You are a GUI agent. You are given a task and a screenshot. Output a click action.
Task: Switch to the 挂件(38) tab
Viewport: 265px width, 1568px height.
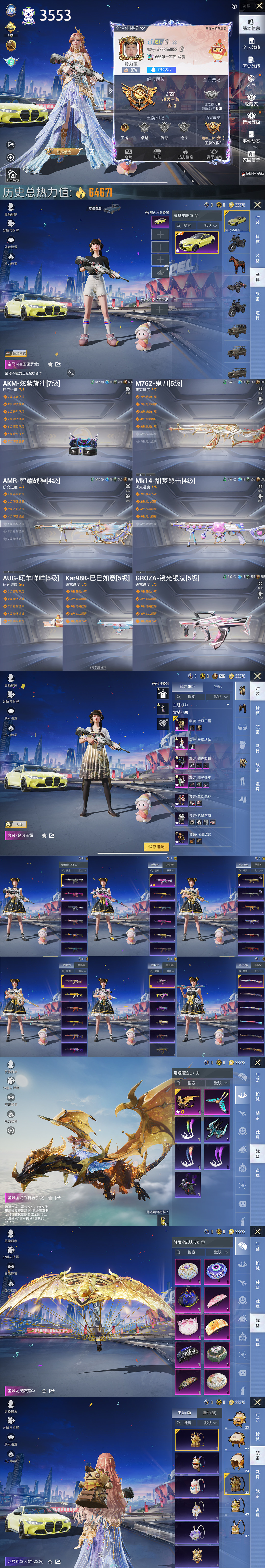(209, 1413)
